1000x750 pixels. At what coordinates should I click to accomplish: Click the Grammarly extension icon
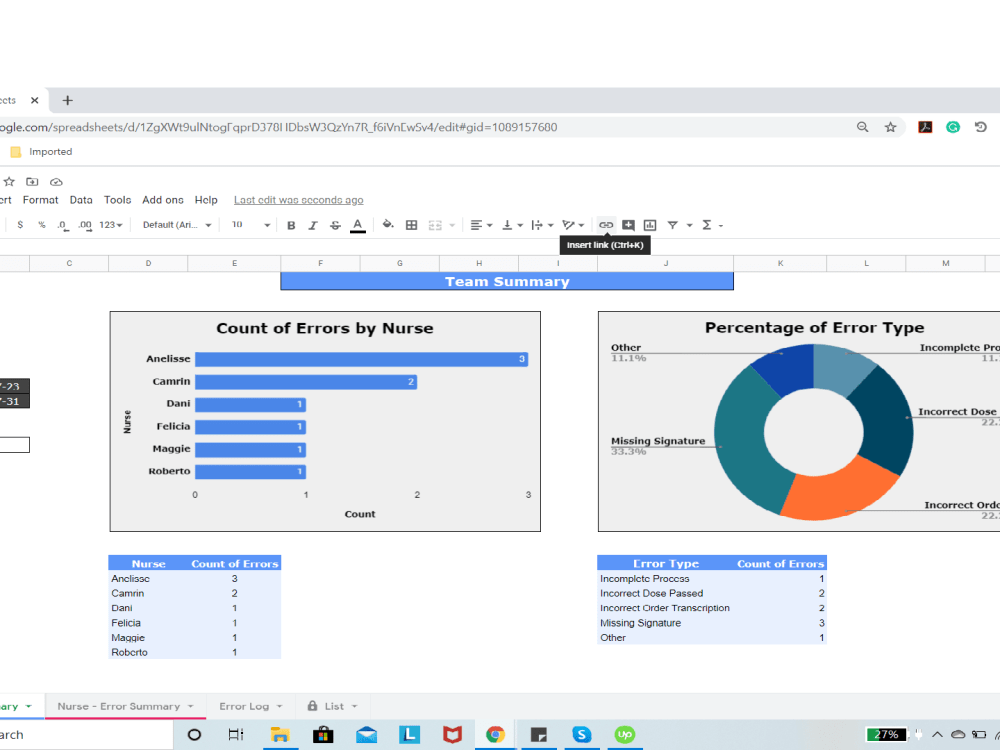click(953, 127)
